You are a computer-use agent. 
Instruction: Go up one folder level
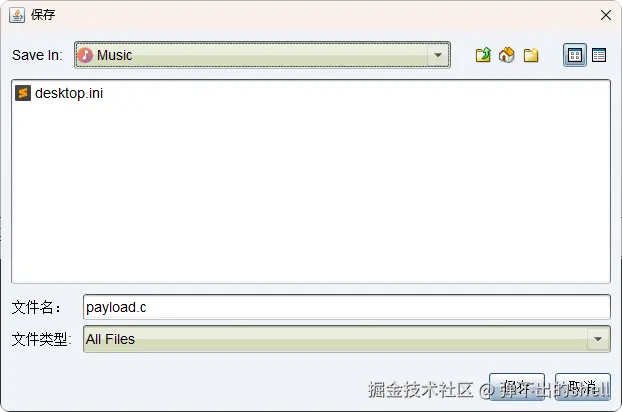tap(483, 55)
